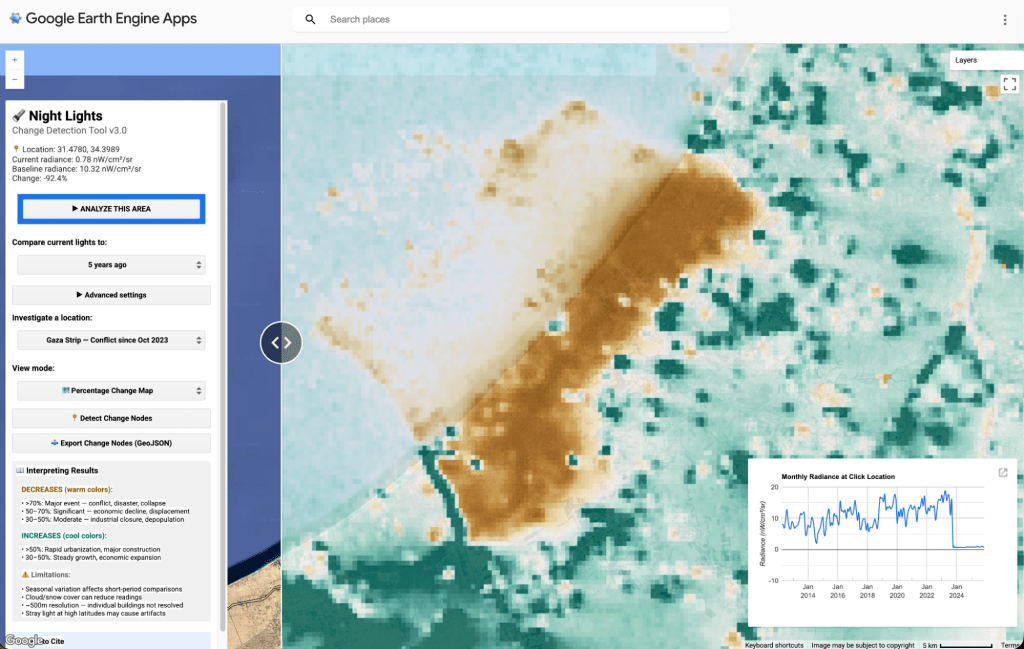This screenshot has height=649, width=1024.
Task: Click the 'INCREASES (cool colors)' heading
Action: (64, 535)
